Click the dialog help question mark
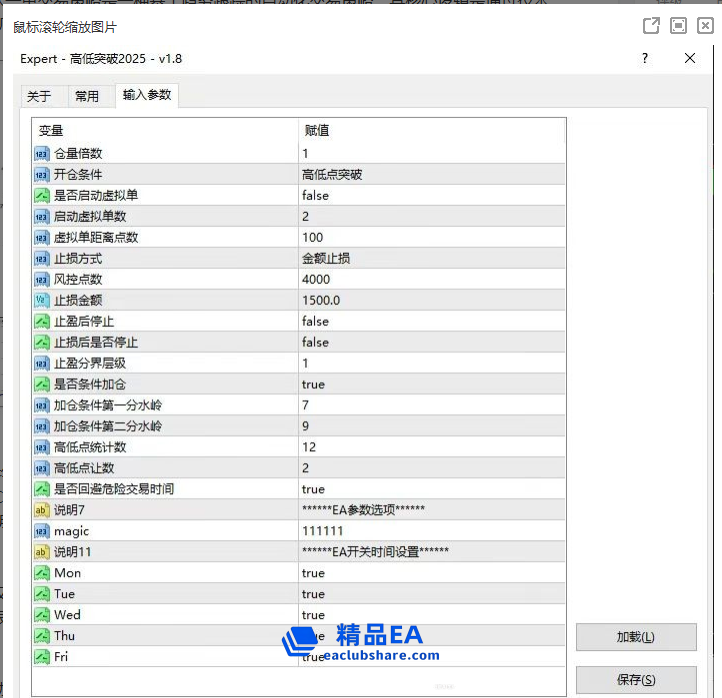The image size is (722, 698). (645, 58)
